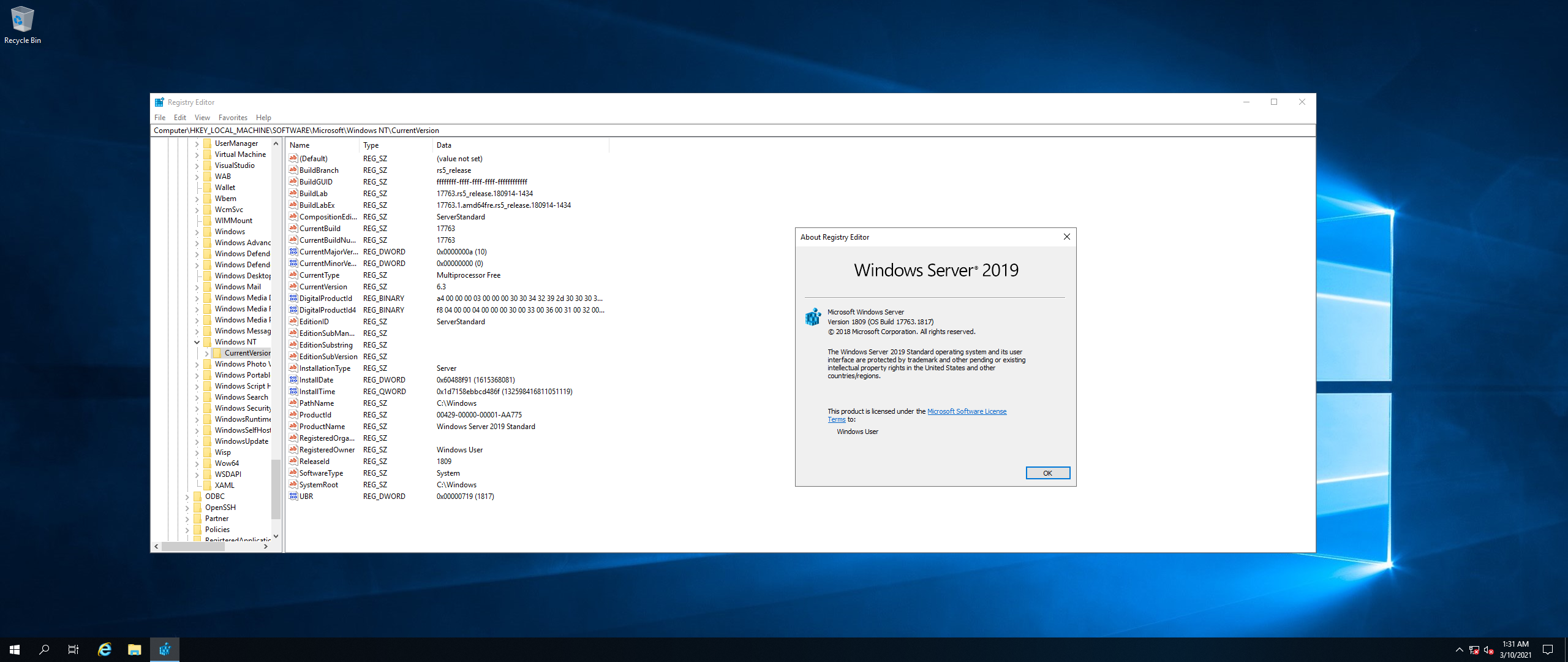Viewport: 1568px width, 662px height.
Task: Click the Name column header
Action: (322, 145)
